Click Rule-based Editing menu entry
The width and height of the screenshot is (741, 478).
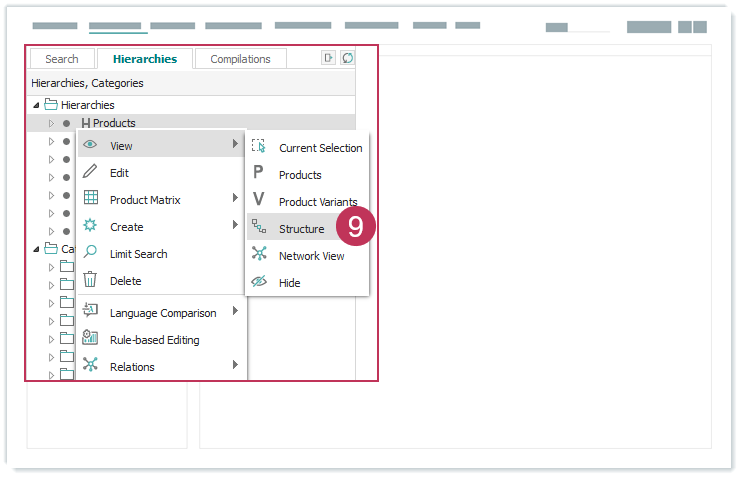click(x=154, y=340)
